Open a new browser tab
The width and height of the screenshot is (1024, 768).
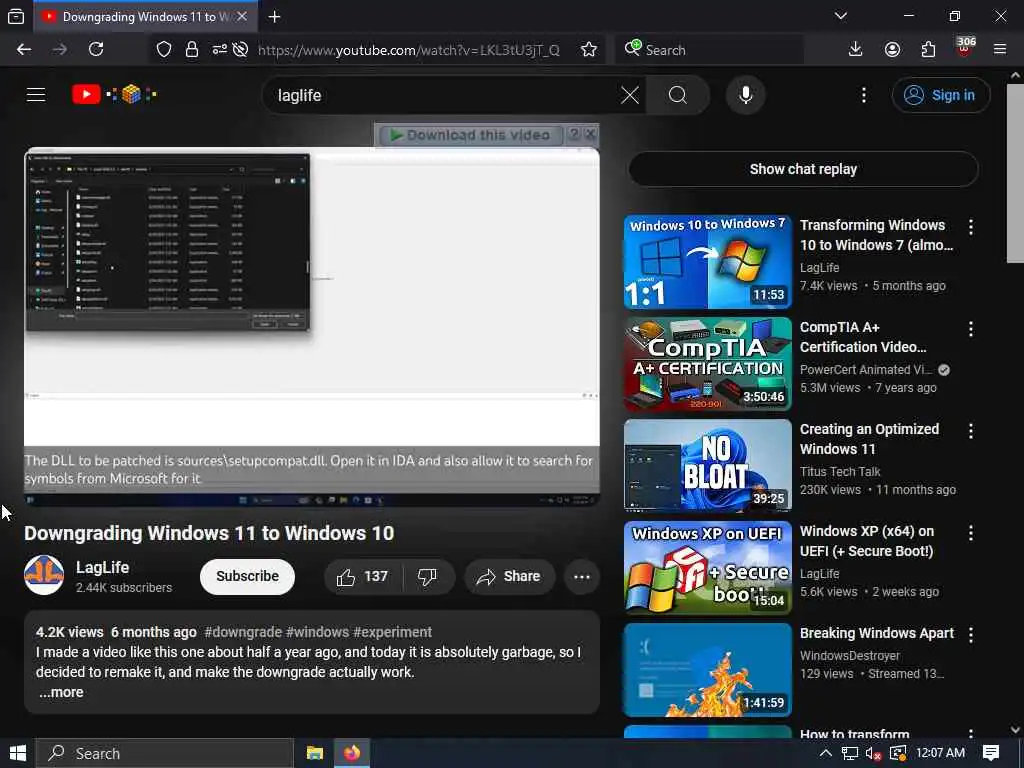(x=274, y=16)
